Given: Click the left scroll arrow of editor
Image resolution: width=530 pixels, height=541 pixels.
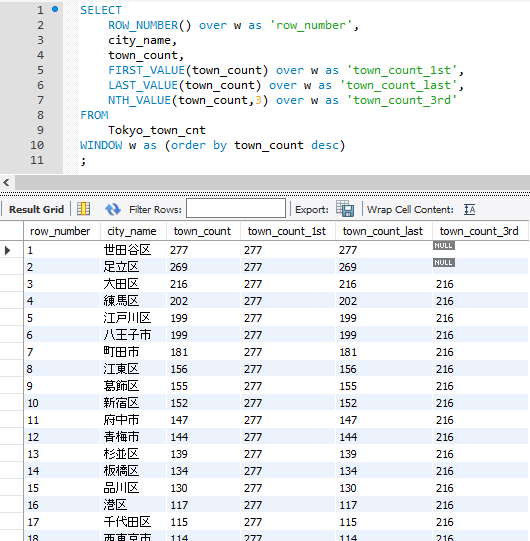Looking at the screenshot, I should [x=6, y=182].
